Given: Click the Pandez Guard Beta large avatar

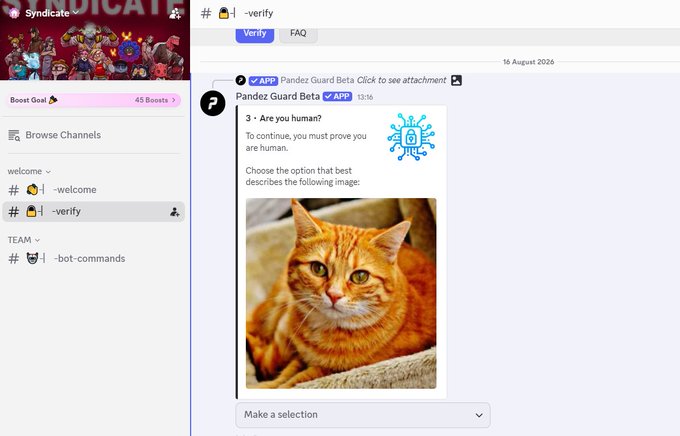Looking at the screenshot, I should tap(212, 103).
